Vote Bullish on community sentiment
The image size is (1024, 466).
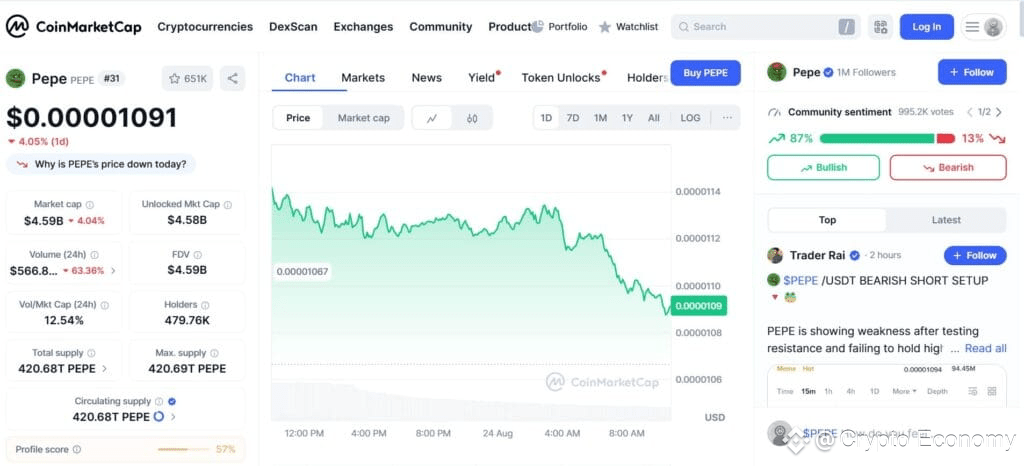[x=824, y=168]
